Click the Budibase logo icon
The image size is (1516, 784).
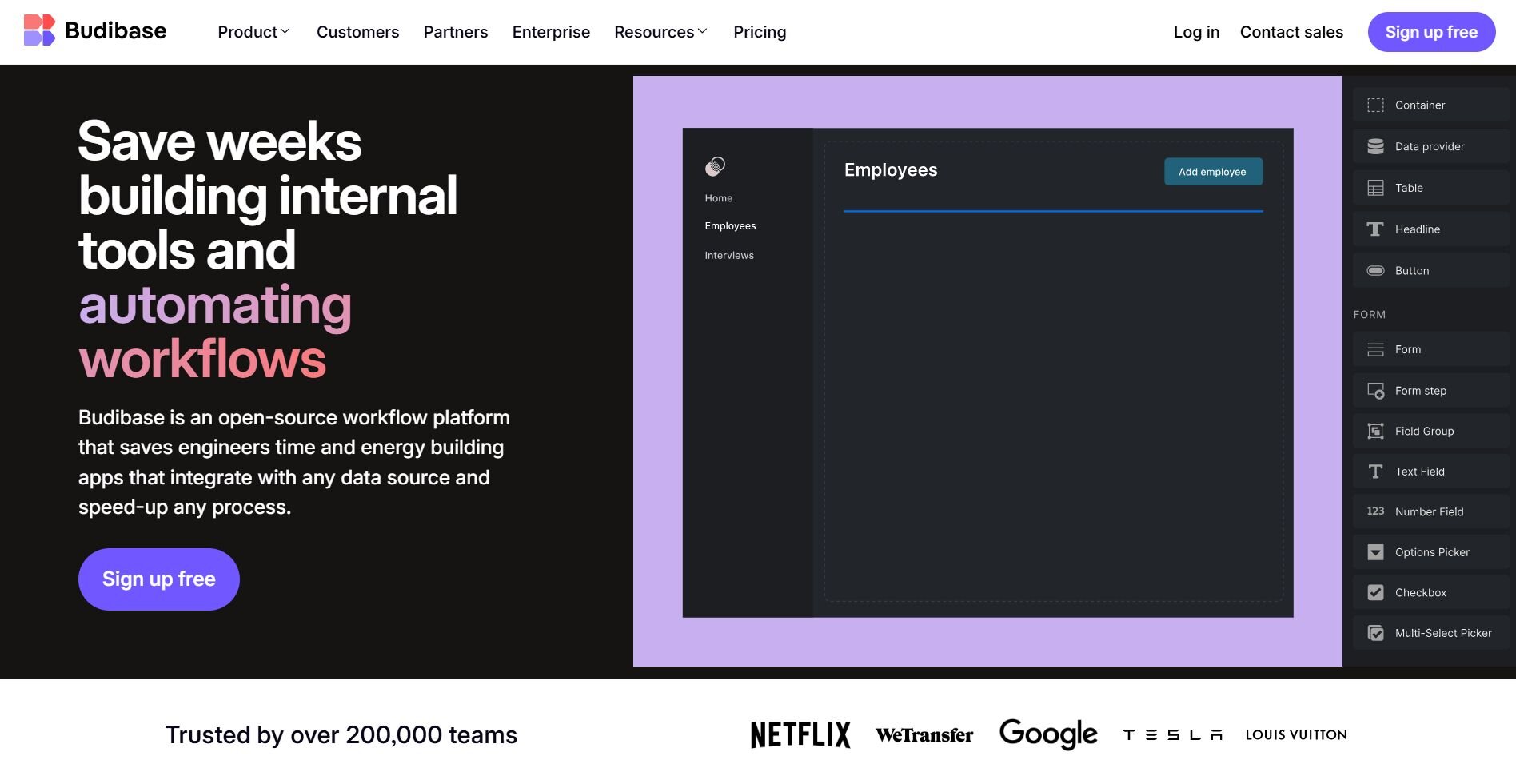point(39,31)
